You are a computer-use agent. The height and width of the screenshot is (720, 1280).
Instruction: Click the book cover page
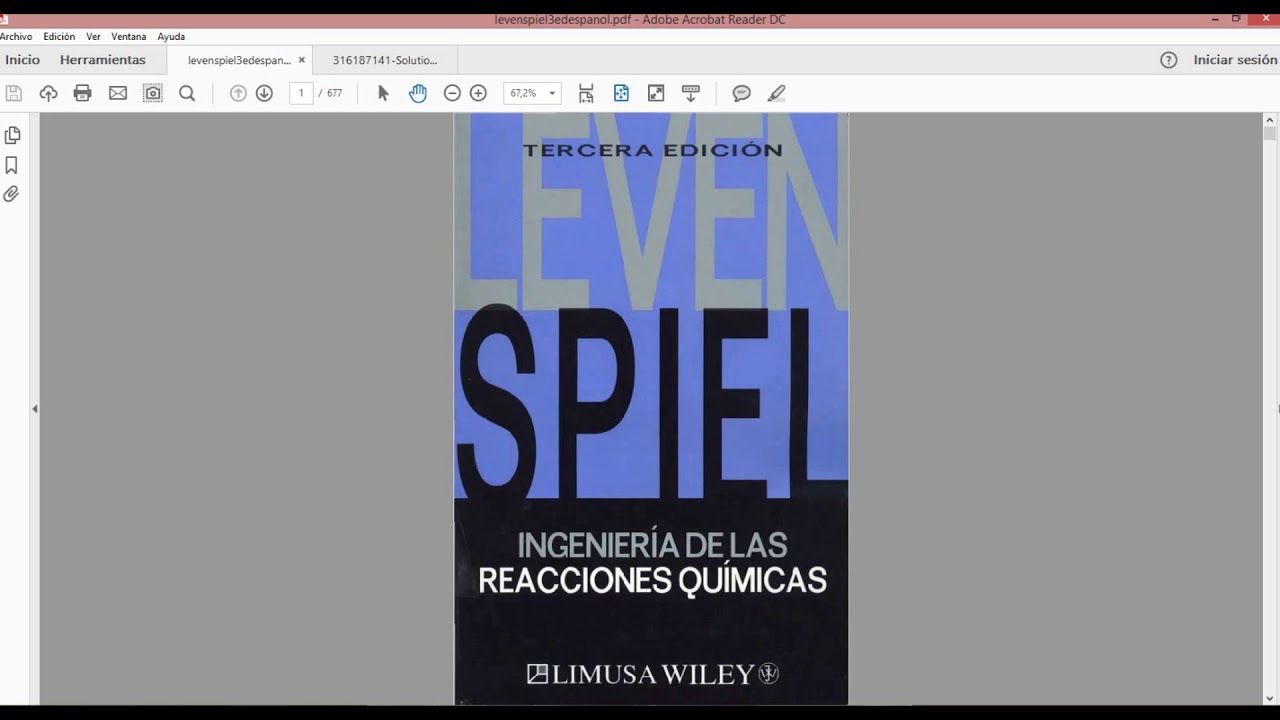(651, 409)
